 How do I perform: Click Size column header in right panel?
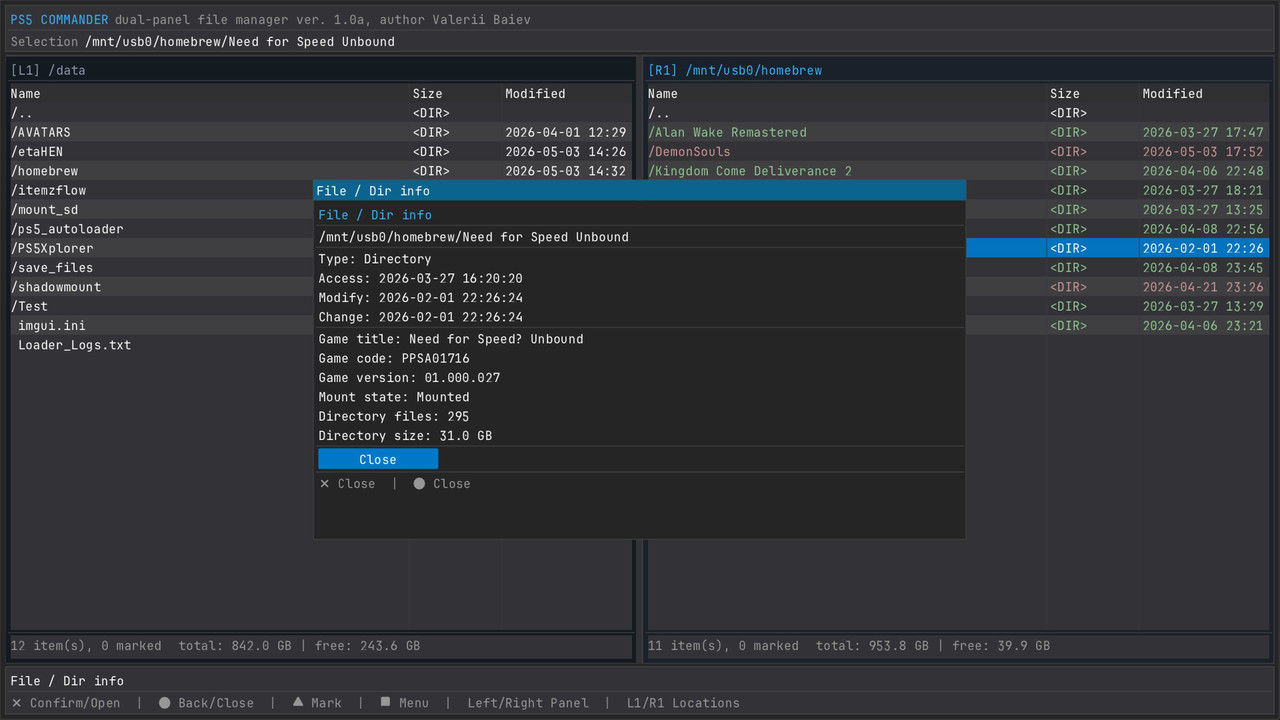(1064, 94)
